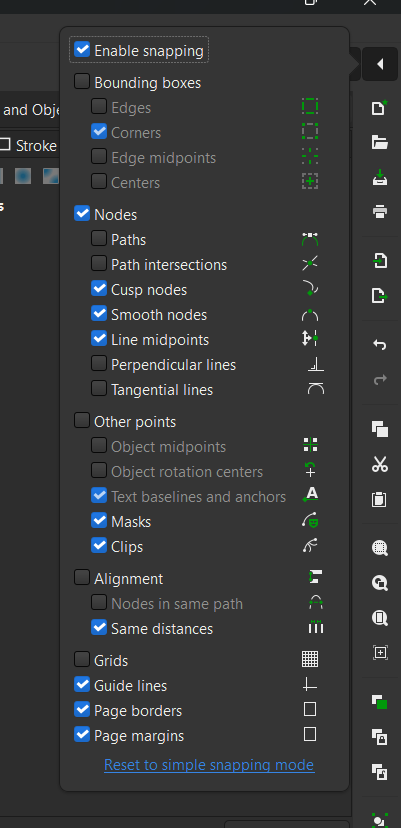
Task: Enable snapping to Grids
Action: pyautogui.click(x=82, y=660)
